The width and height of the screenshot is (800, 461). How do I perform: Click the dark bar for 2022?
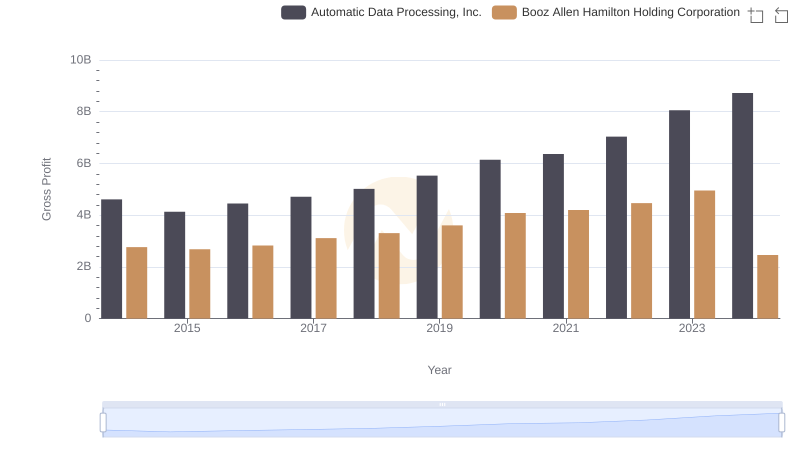(x=616, y=227)
